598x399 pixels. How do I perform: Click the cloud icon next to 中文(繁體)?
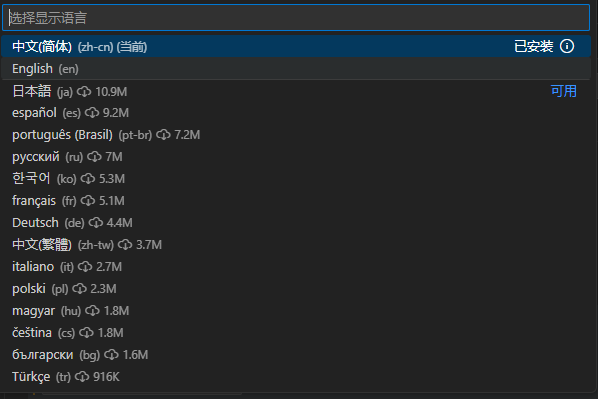click(x=125, y=245)
